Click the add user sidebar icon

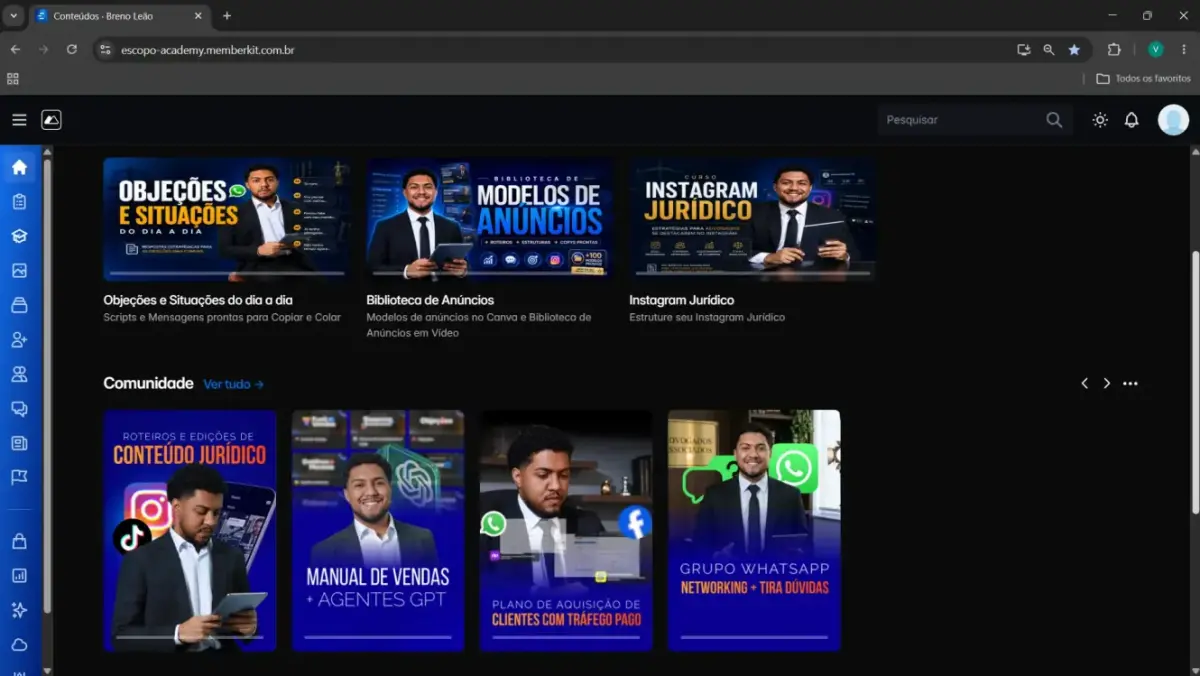19,340
